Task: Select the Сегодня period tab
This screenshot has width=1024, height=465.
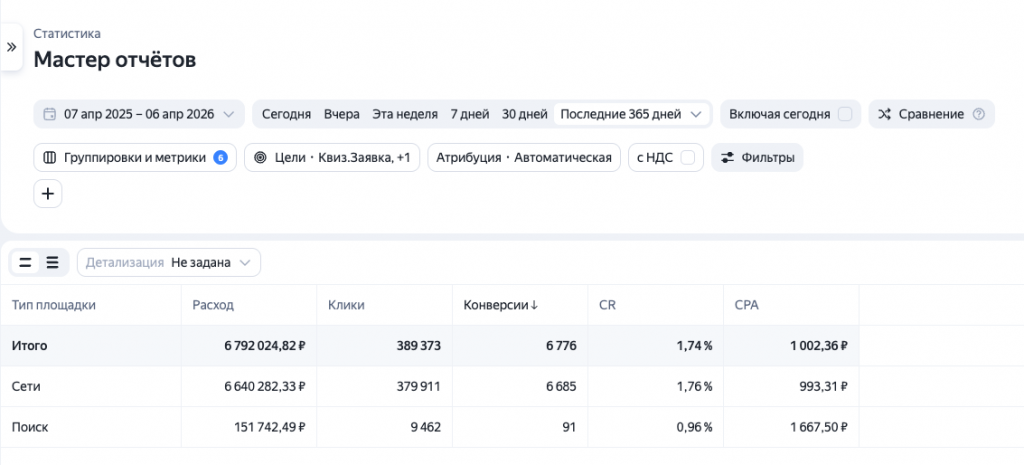Action: 286,114
